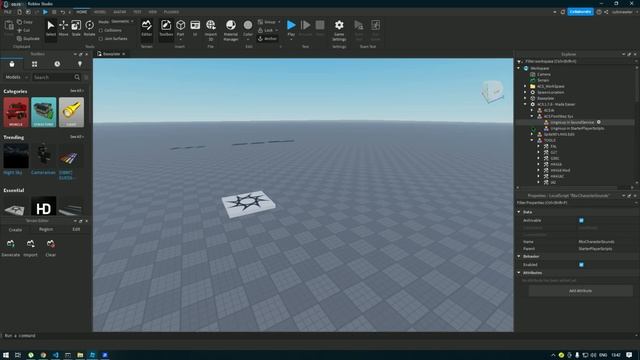
Task: Open the UI editor button
Action: (x=195, y=29)
